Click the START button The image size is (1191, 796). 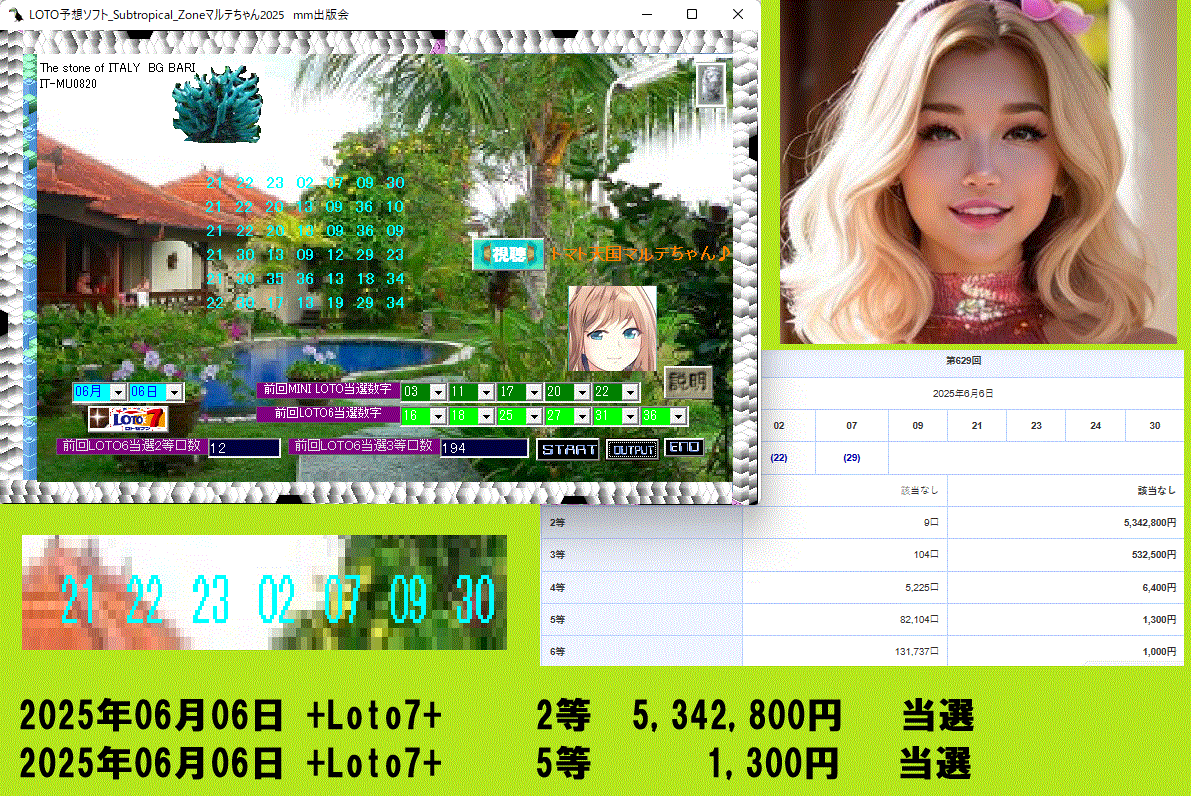click(x=568, y=450)
